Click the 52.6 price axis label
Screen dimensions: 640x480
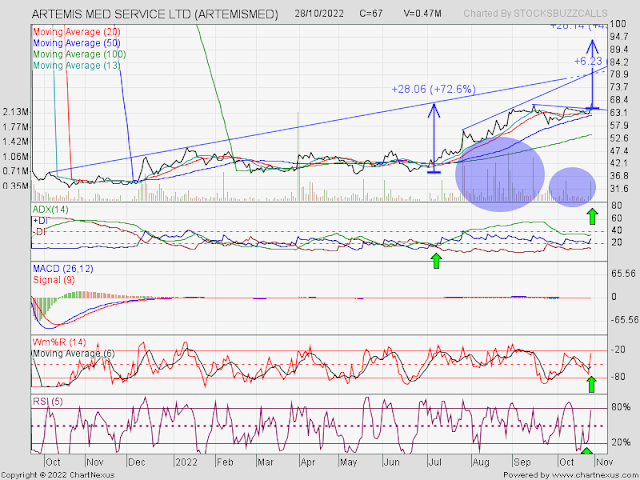click(619, 138)
